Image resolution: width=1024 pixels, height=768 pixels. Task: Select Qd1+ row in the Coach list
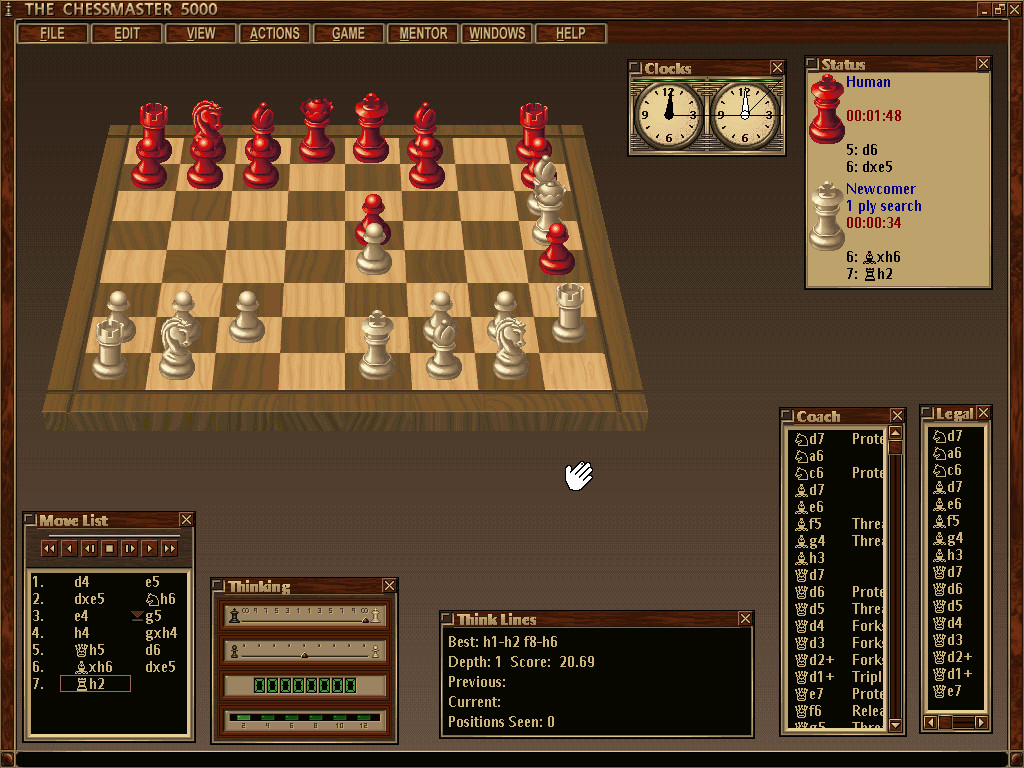click(839, 677)
